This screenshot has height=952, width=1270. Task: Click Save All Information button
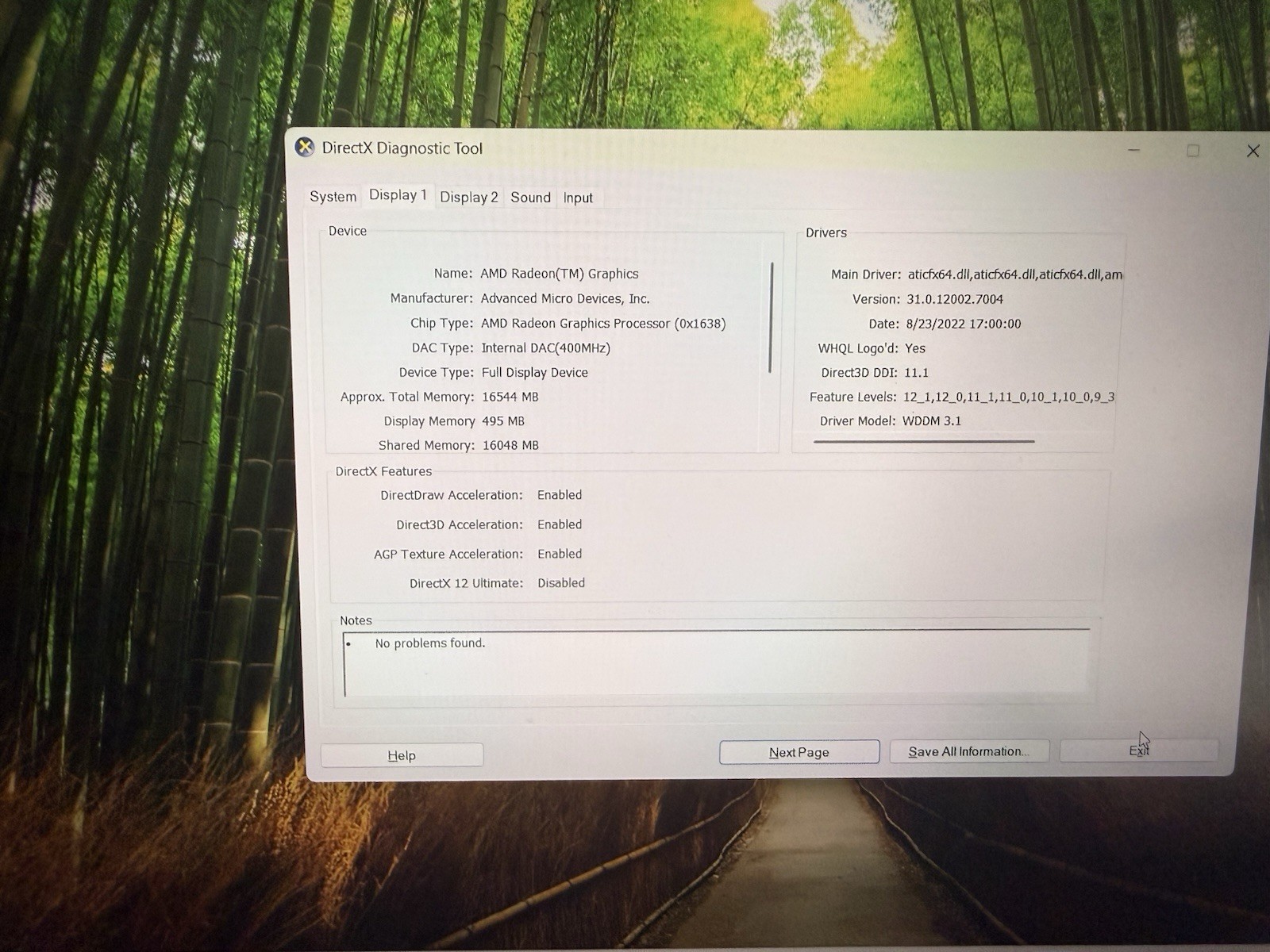pyautogui.click(x=969, y=751)
